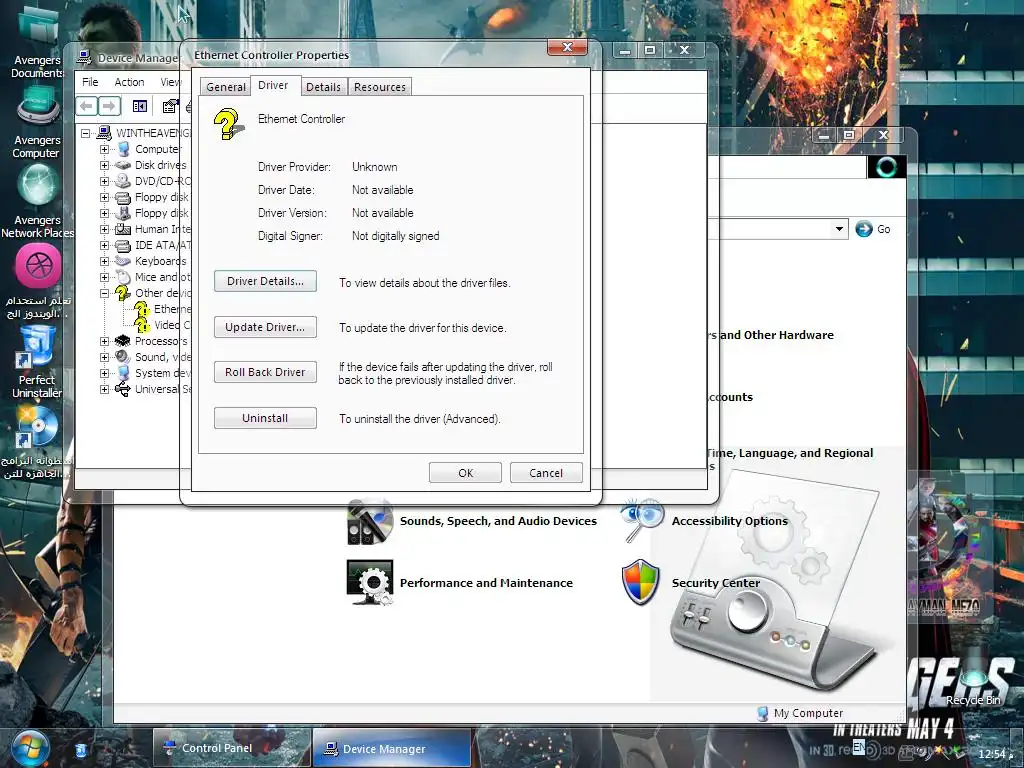Collapse WINTHEAVENG root node
The image size is (1024, 768).
pos(86,133)
